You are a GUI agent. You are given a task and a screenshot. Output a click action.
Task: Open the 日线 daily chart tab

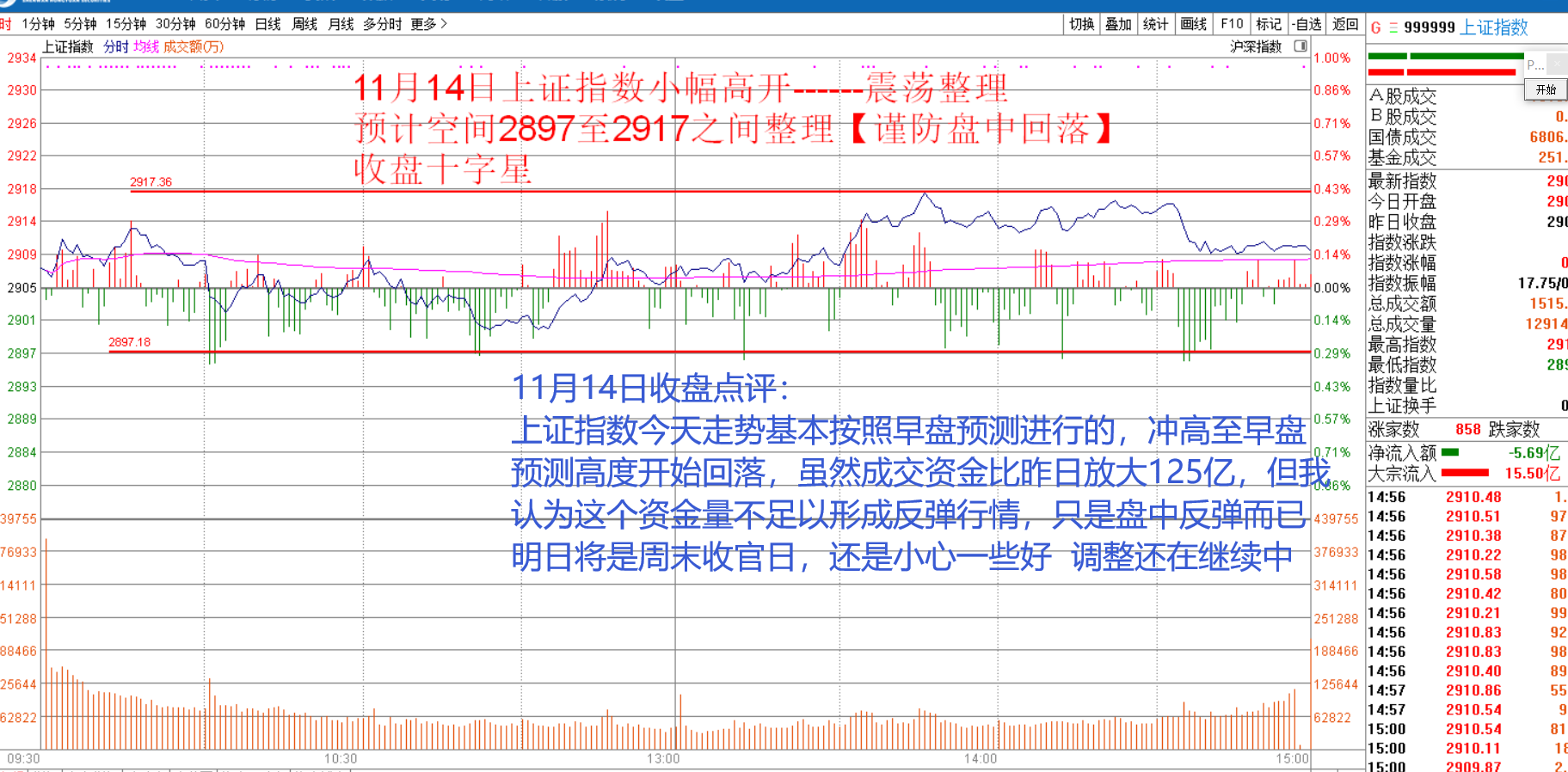click(x=268, y=24)
